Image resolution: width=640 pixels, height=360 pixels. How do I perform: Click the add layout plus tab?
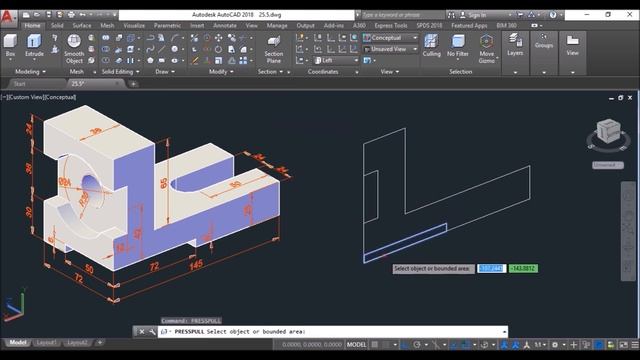pyautogui.click(x=100, y=343)
